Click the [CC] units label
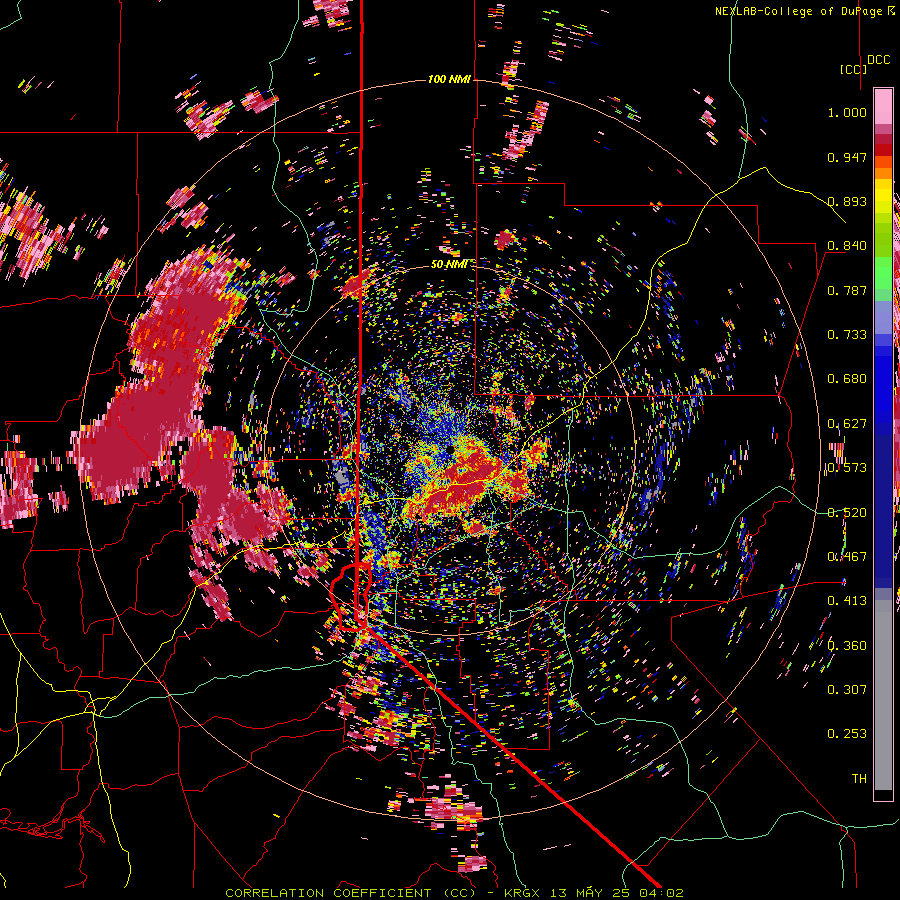This screenshot has height=900, width=900. (853, 69)
